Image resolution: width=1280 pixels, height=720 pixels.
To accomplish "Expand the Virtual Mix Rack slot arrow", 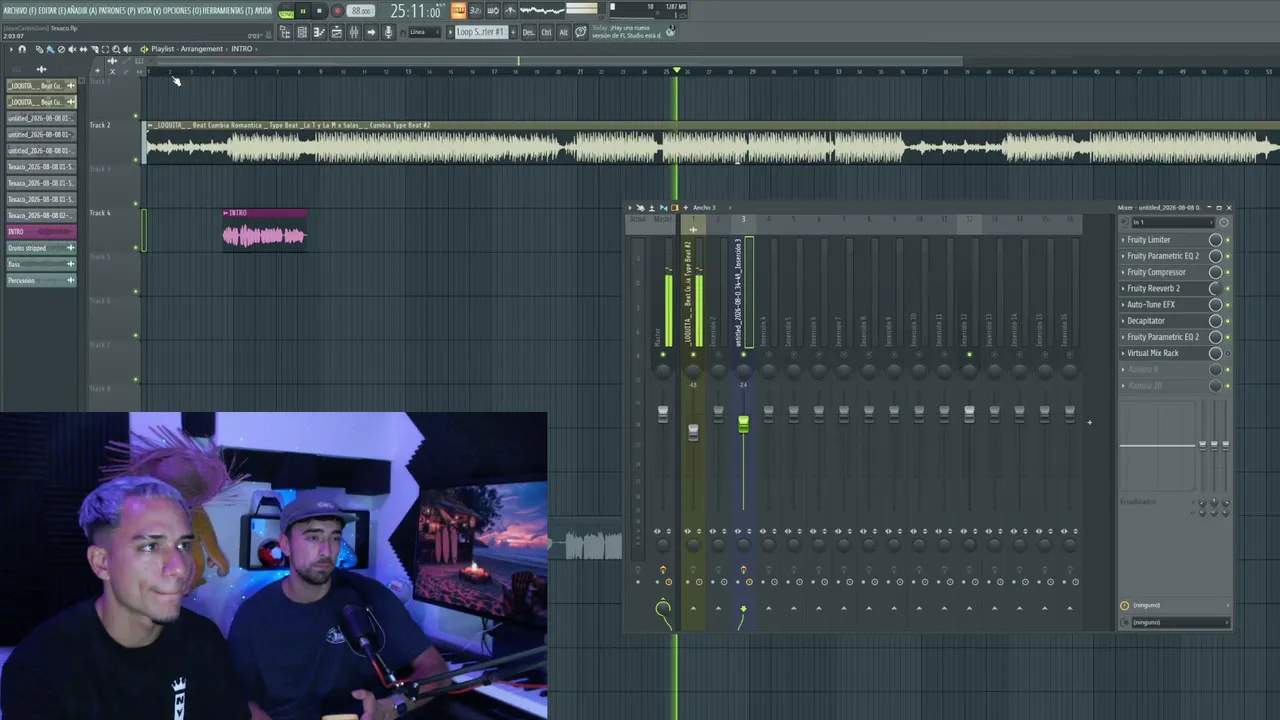I will pos(1123,353).
